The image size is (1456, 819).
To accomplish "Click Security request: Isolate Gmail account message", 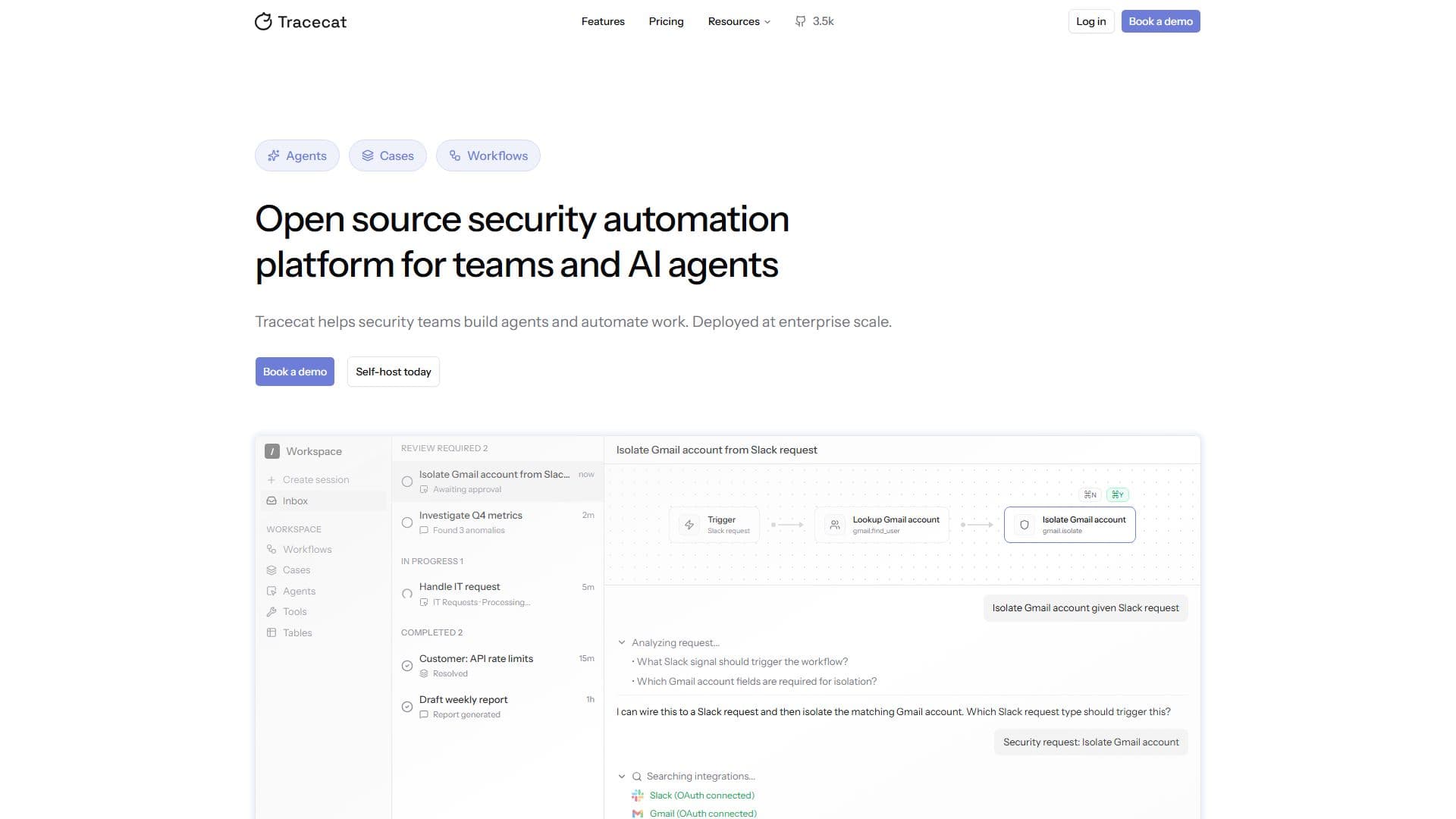I will tap(1091, 742).
